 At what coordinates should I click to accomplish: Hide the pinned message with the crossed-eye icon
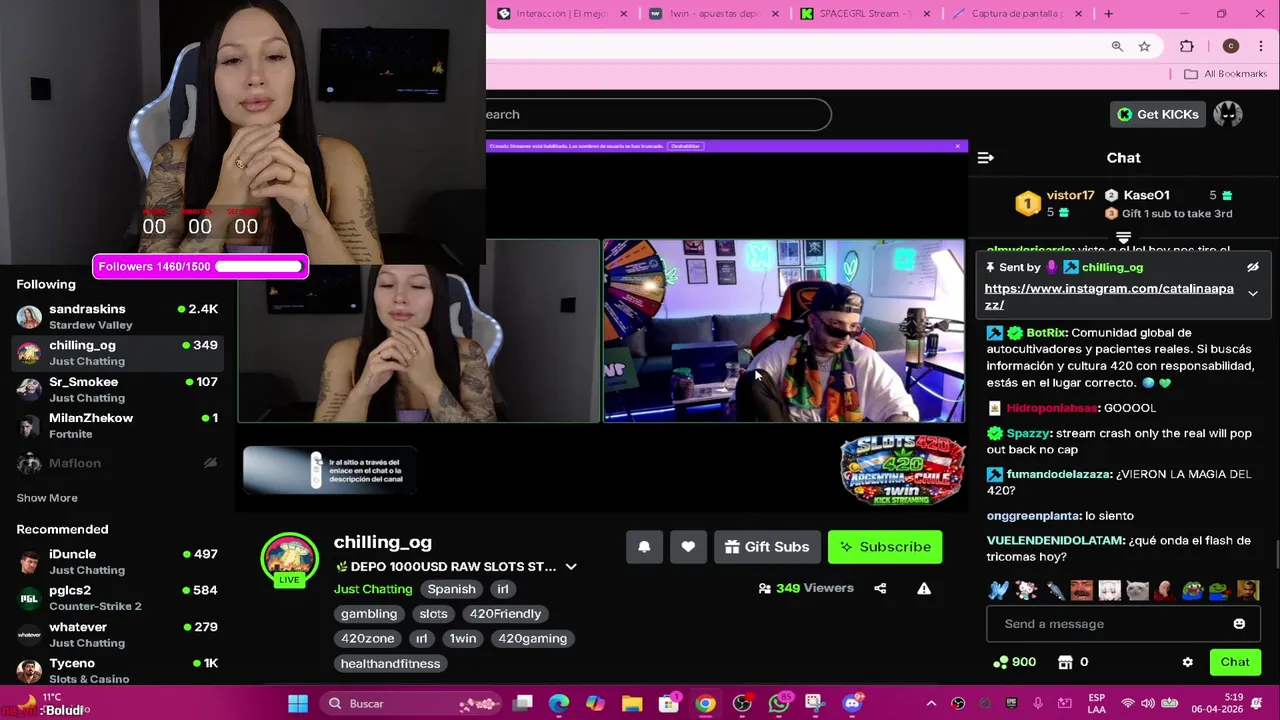tap(1252, 267)
